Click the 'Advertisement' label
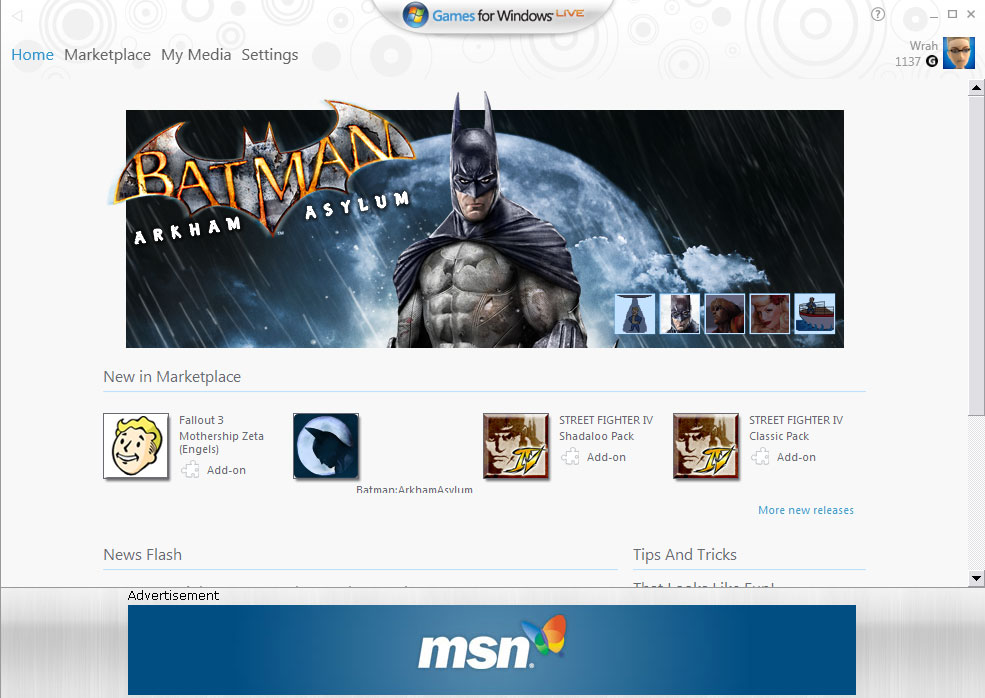This screenshot has height=698, width=985. 173,596
